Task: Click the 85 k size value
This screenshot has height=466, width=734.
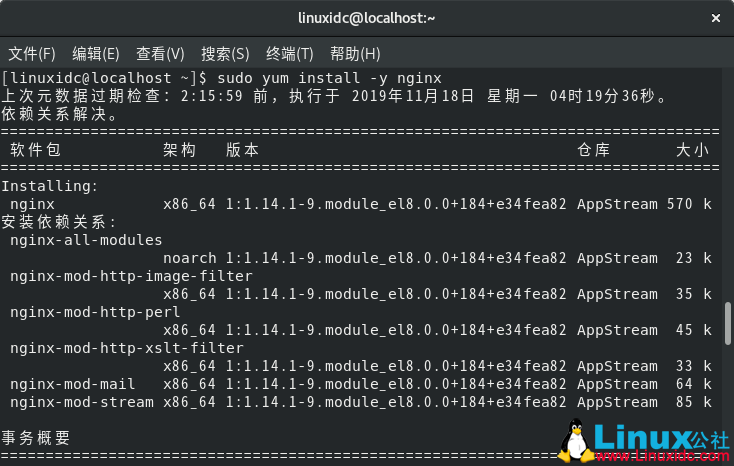Action: [x=694, y=402]
